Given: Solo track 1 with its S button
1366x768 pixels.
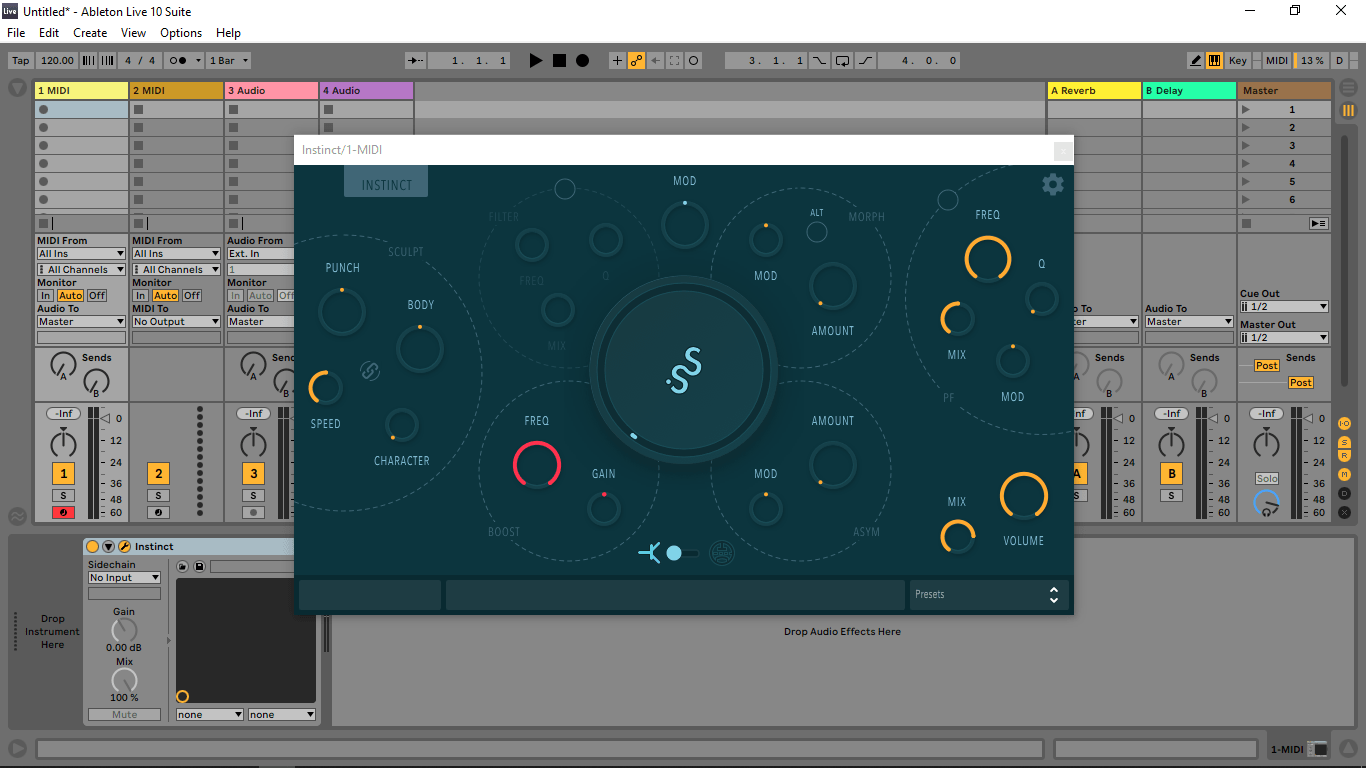Looking at the screenshot, I should [63, 496].
